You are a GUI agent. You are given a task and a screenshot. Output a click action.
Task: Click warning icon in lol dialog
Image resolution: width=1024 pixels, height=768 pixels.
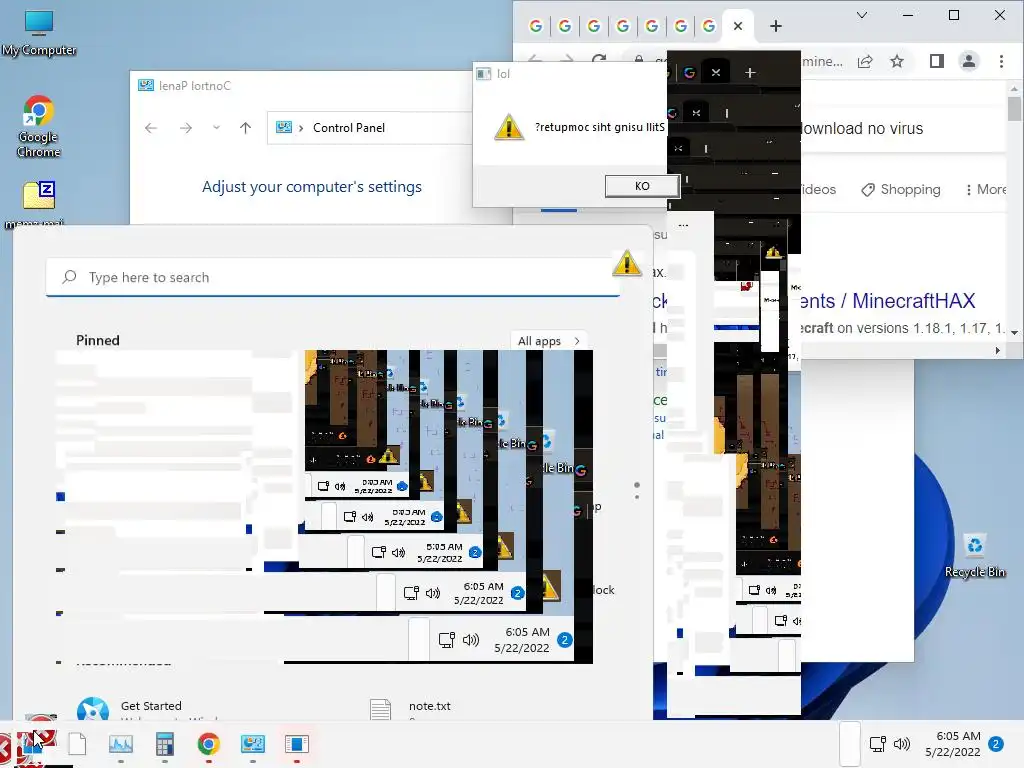(x=509, y=127)
